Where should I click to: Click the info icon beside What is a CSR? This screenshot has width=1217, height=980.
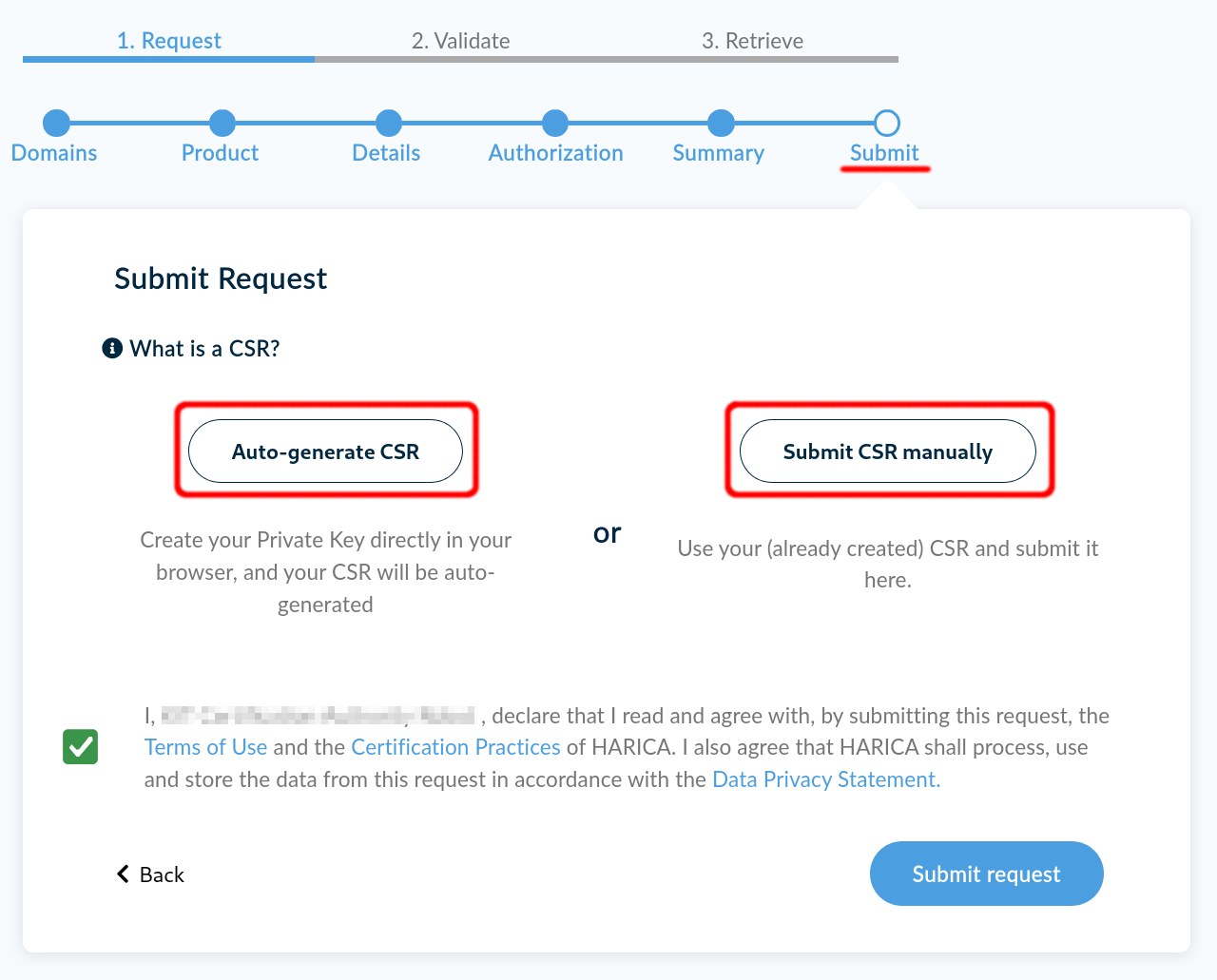pyautogui.click(x=112, y=349)
